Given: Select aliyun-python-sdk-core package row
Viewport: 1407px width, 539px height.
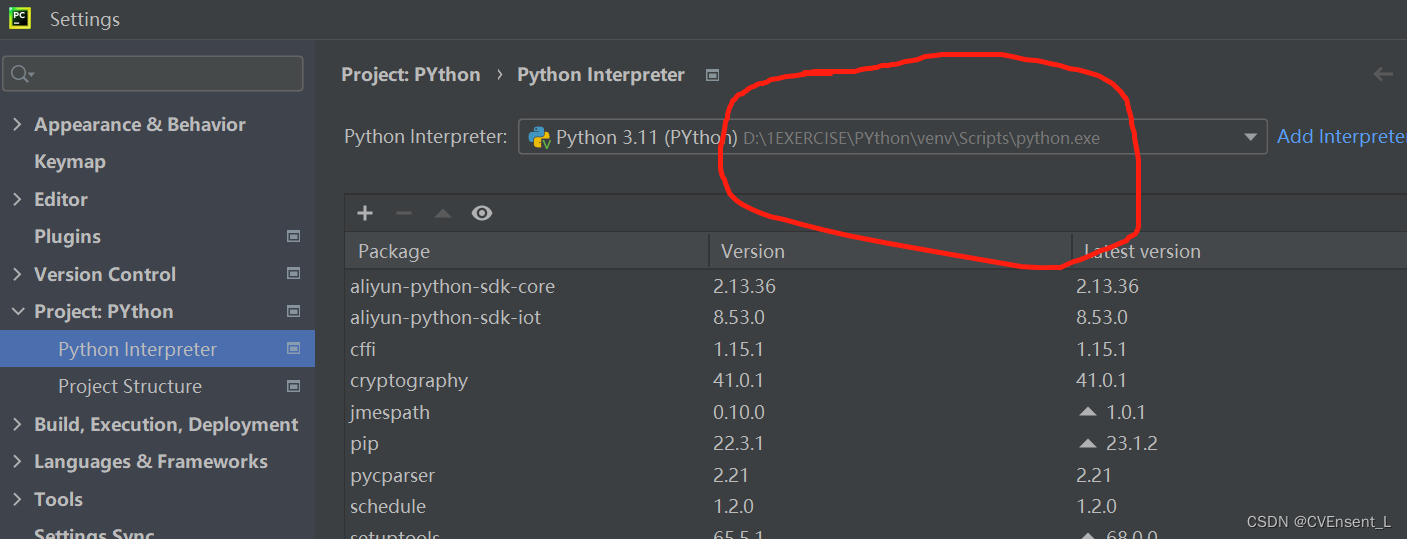Looking at the screenshot, I should click(876, 286).
